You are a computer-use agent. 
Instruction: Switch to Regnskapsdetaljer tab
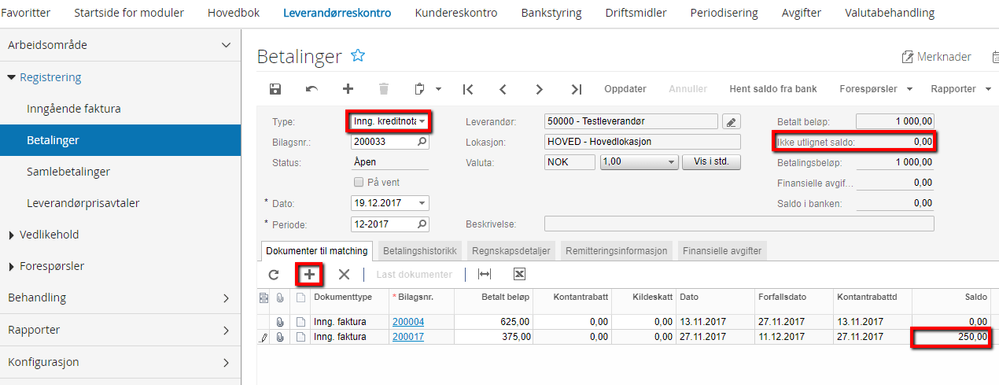coord(512,251)
